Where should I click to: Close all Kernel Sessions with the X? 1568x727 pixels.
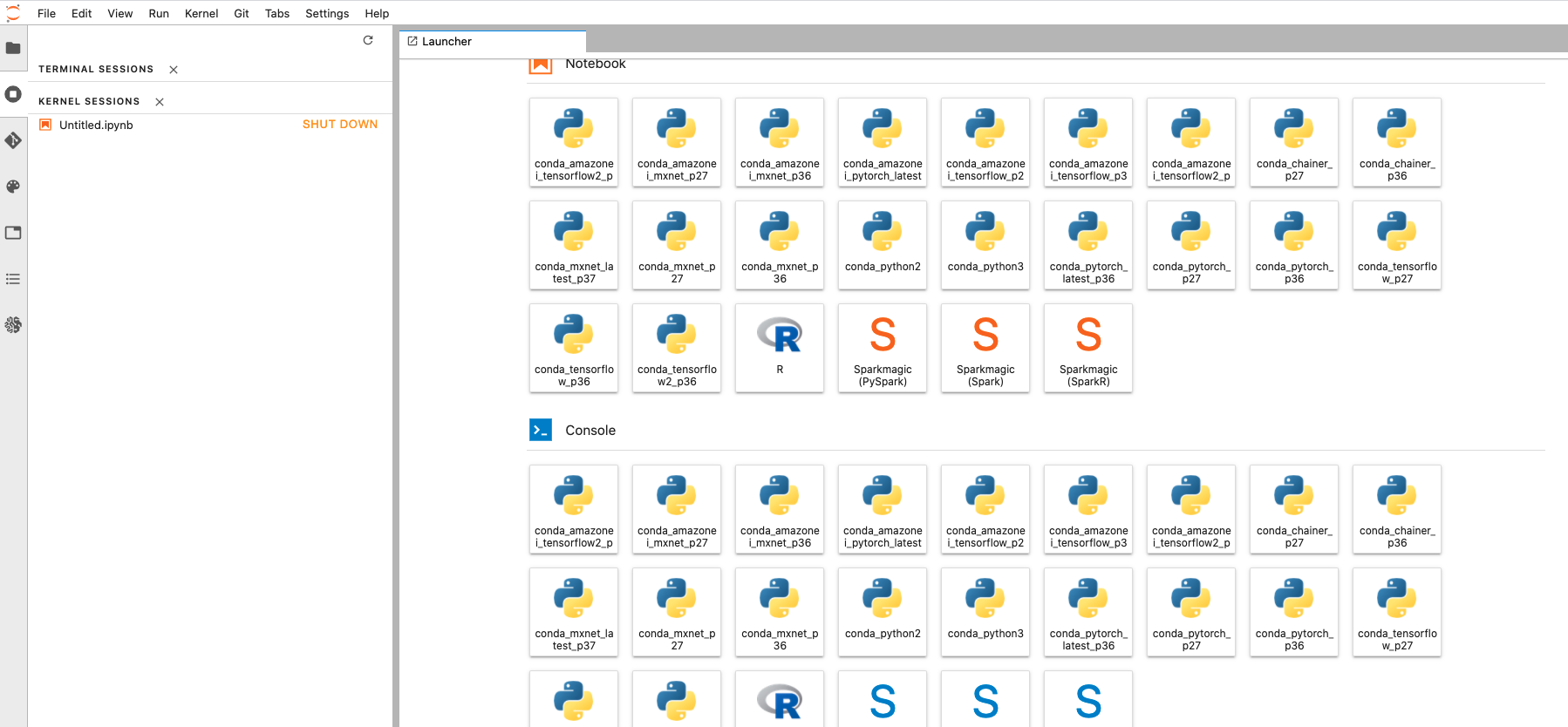point(160,102)
